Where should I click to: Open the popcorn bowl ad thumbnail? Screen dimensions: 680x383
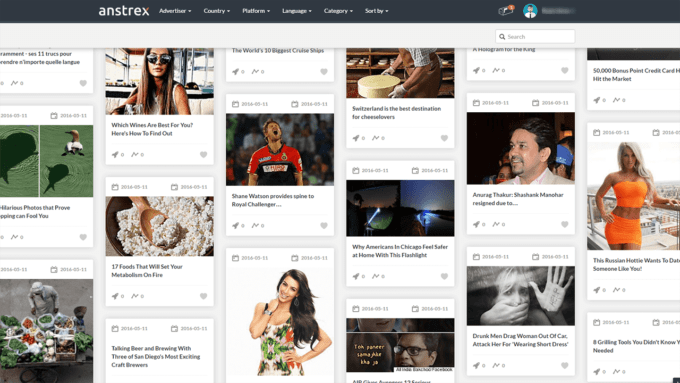[160, 226]
